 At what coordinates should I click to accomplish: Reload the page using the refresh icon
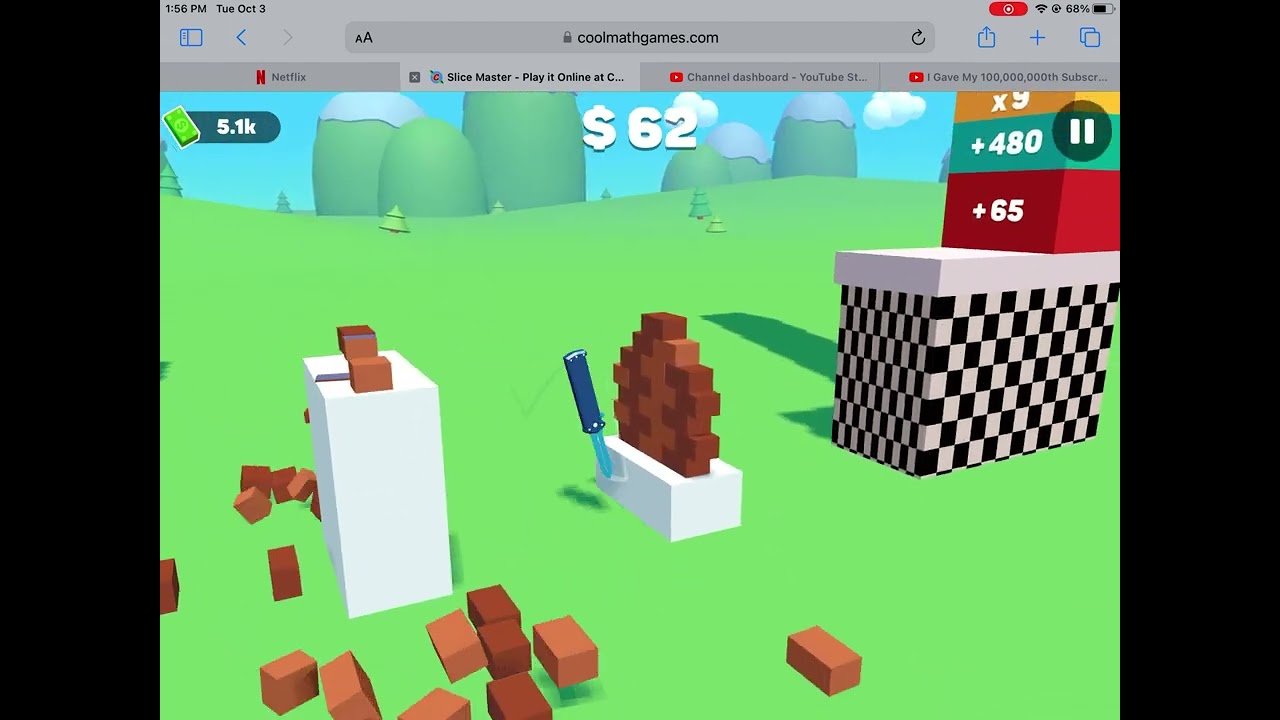[x=918, y=37]
